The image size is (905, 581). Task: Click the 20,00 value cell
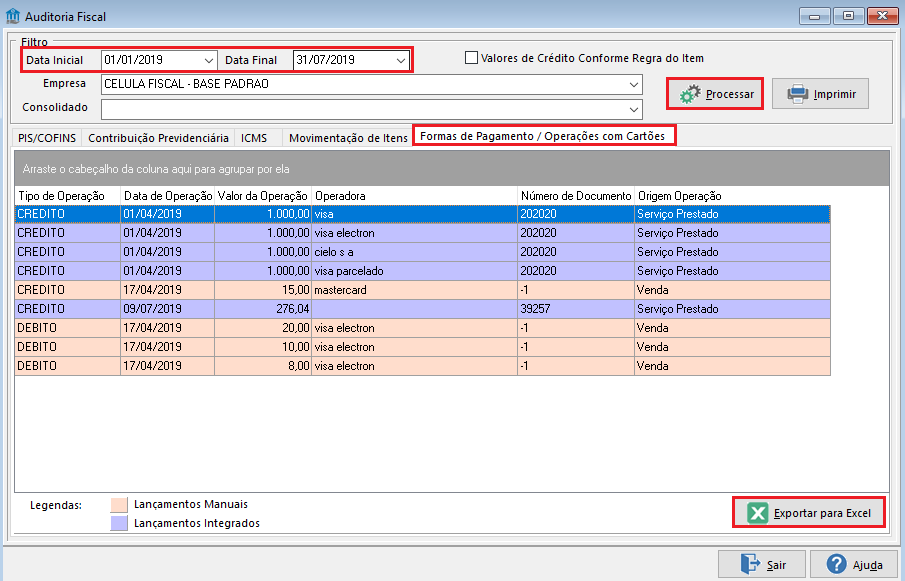point(263,328)
